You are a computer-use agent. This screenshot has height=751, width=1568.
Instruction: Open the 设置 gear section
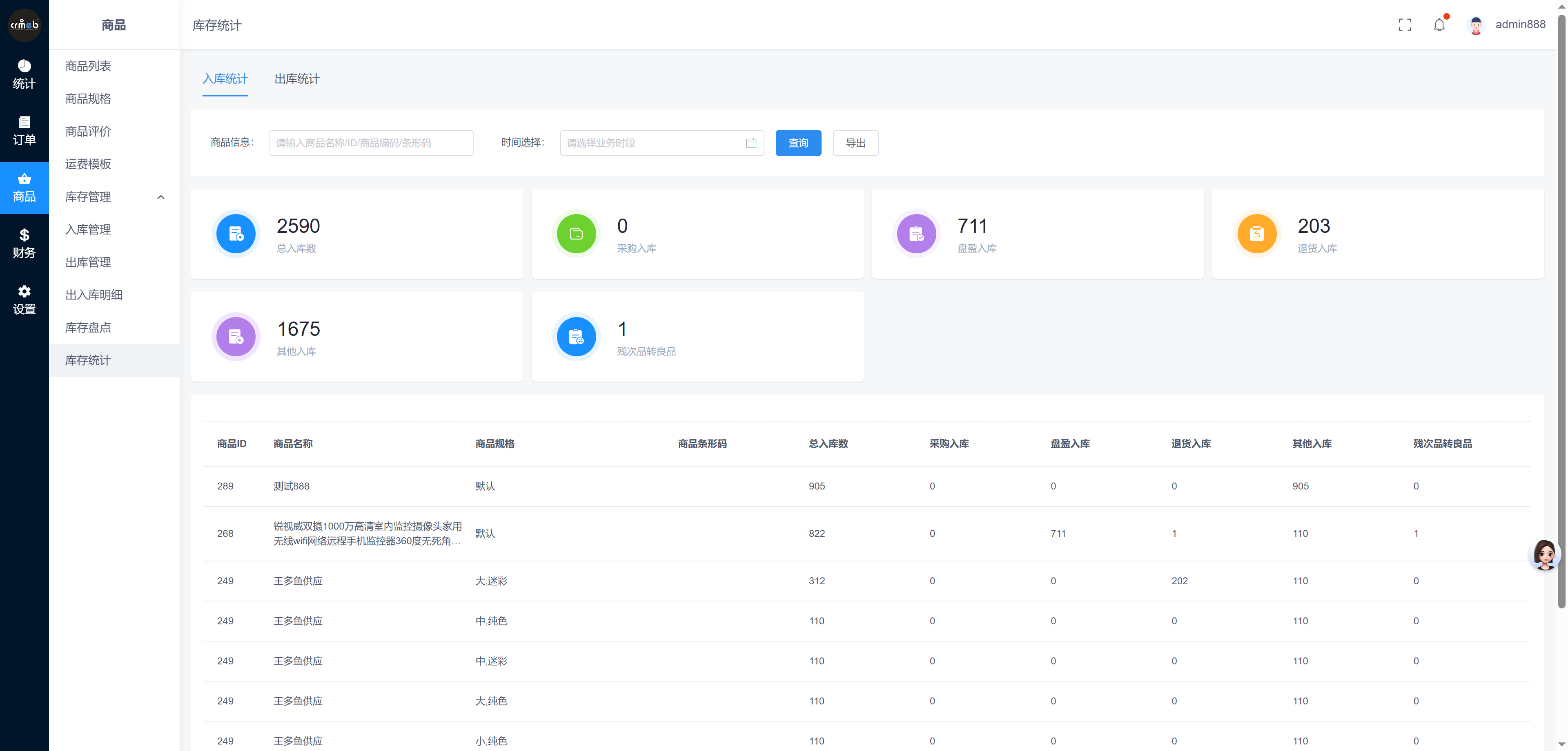click(24, 300)
